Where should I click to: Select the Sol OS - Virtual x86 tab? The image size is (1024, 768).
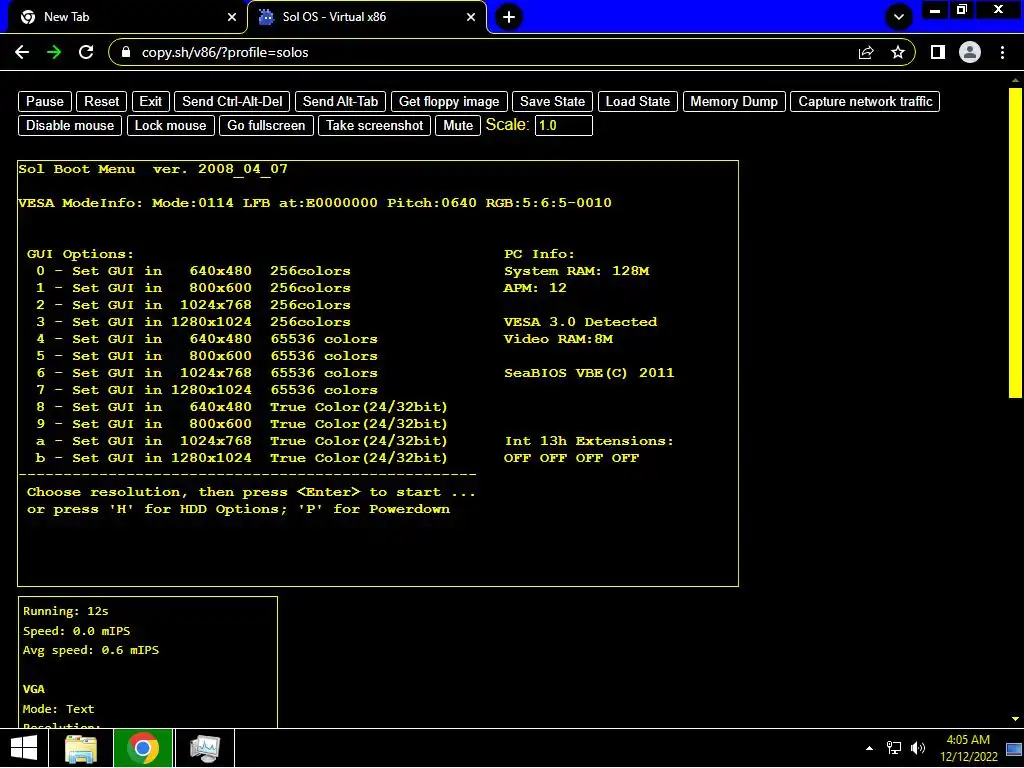pos(367,17)
